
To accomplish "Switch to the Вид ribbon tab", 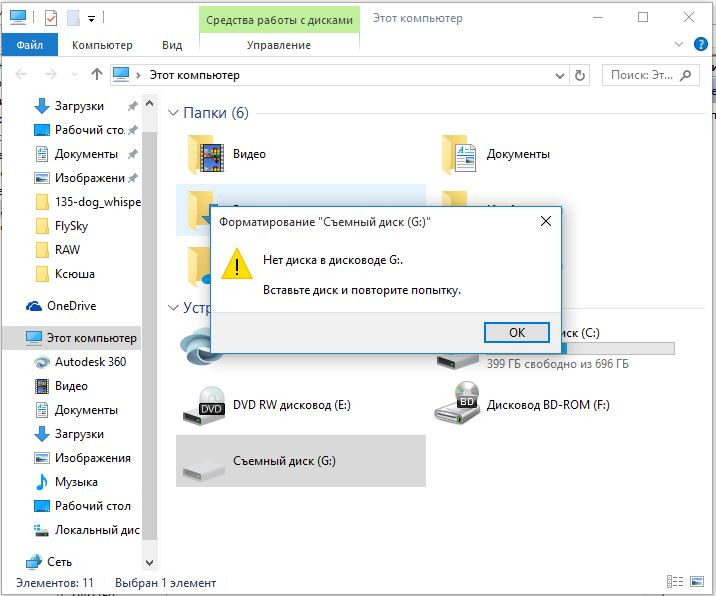I will coord(172,45).
